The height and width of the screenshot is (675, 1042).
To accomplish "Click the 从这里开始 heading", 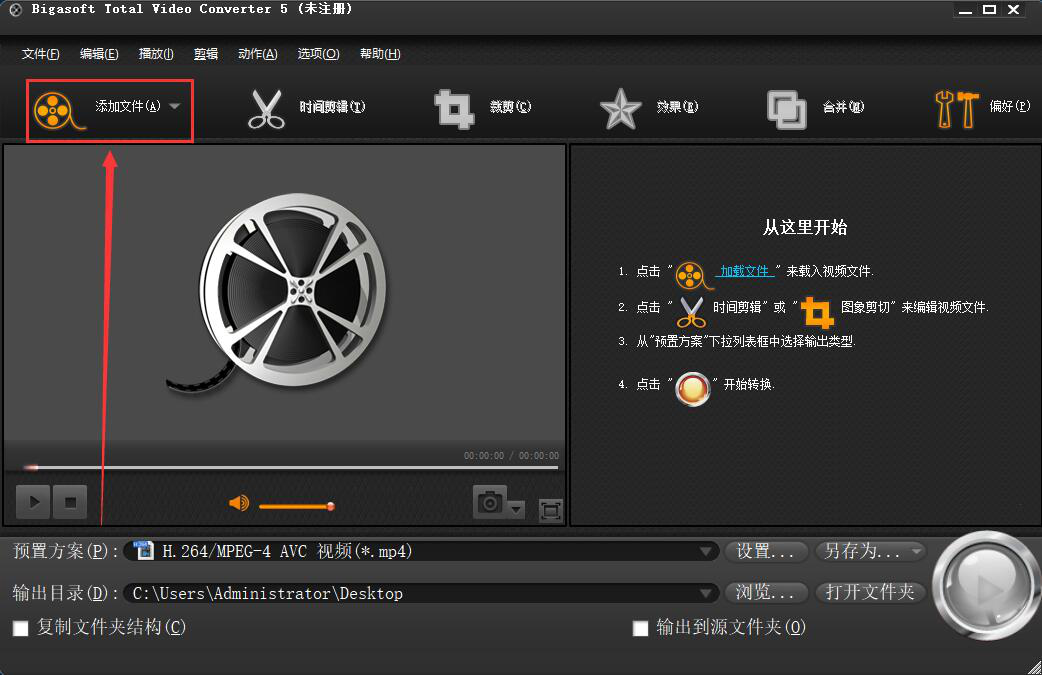I will coord(805,227).
